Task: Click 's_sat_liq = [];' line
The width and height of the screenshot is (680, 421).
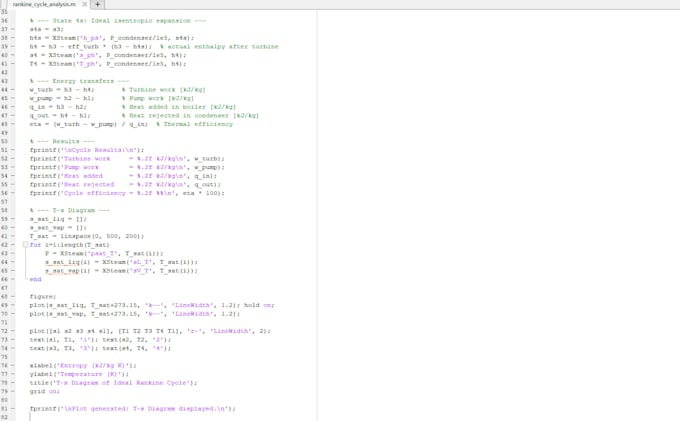Action: tap(58, 219)
